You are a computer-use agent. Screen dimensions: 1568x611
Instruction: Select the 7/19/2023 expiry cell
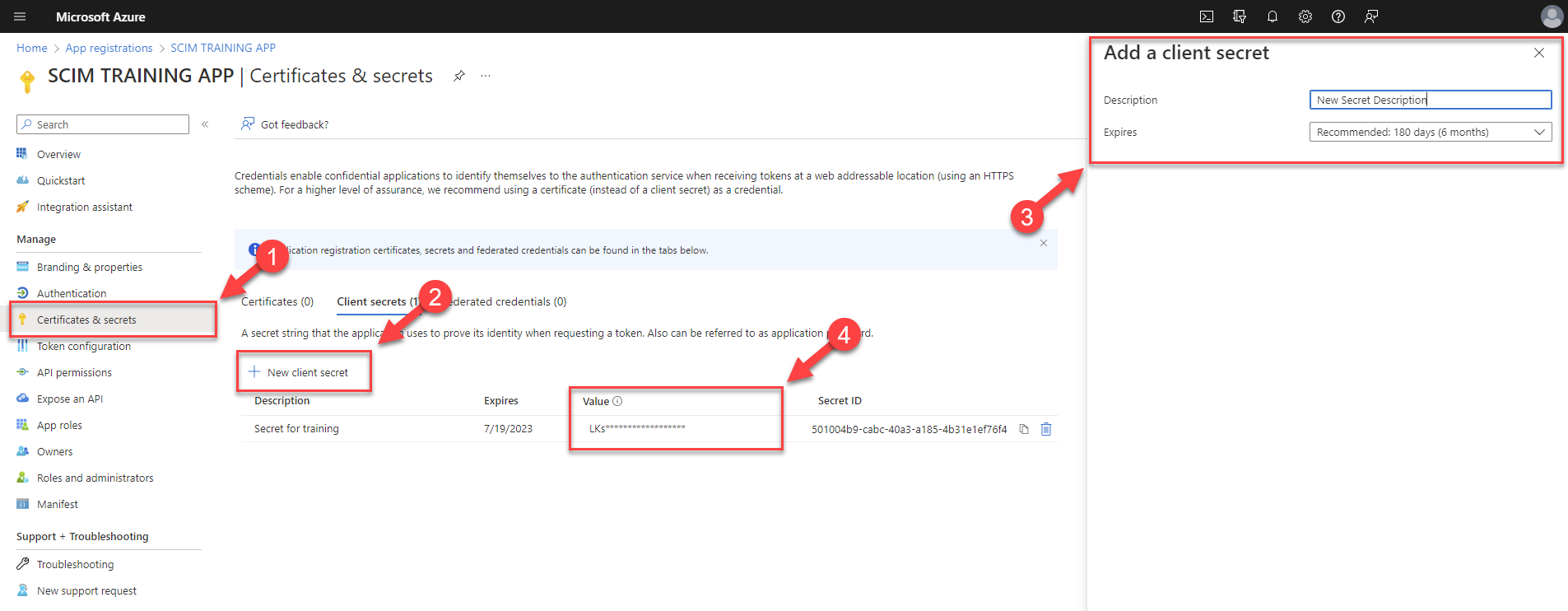point(508,429)
